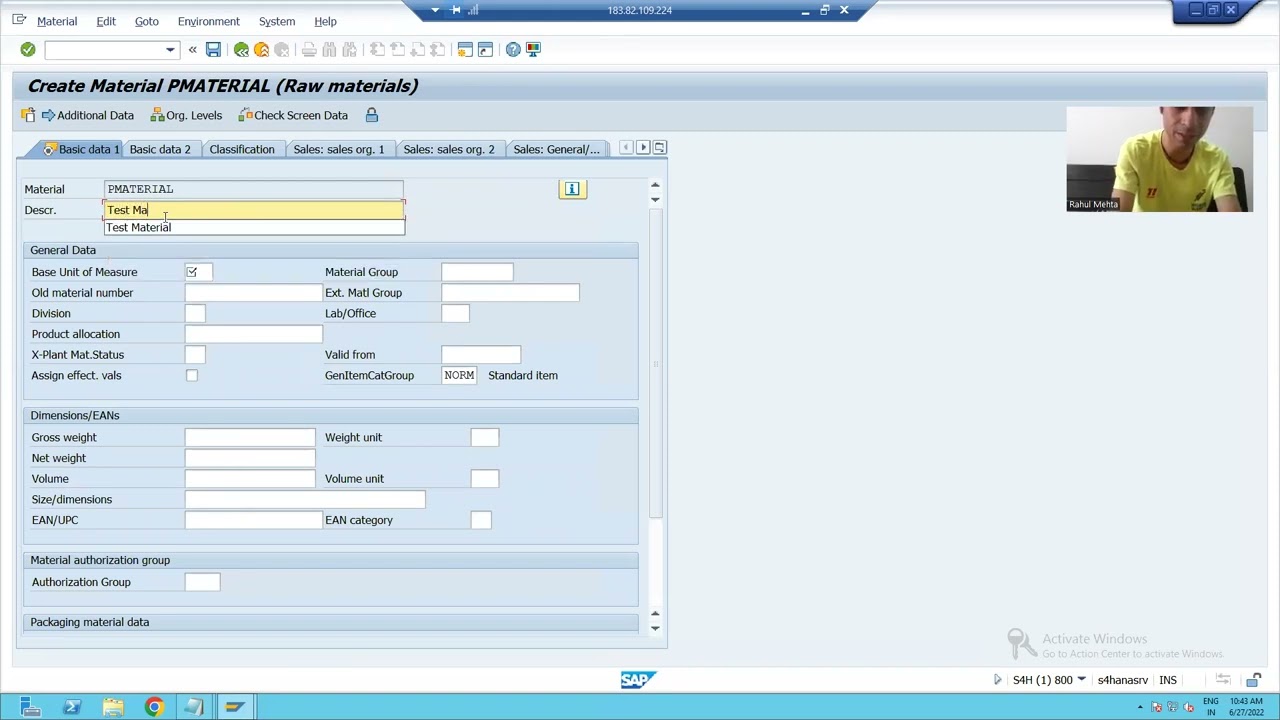Open the command field dropdown arrow
The height and width of the screenshot is (720, 1280).
pyautogui.click(x=170, y=49)
